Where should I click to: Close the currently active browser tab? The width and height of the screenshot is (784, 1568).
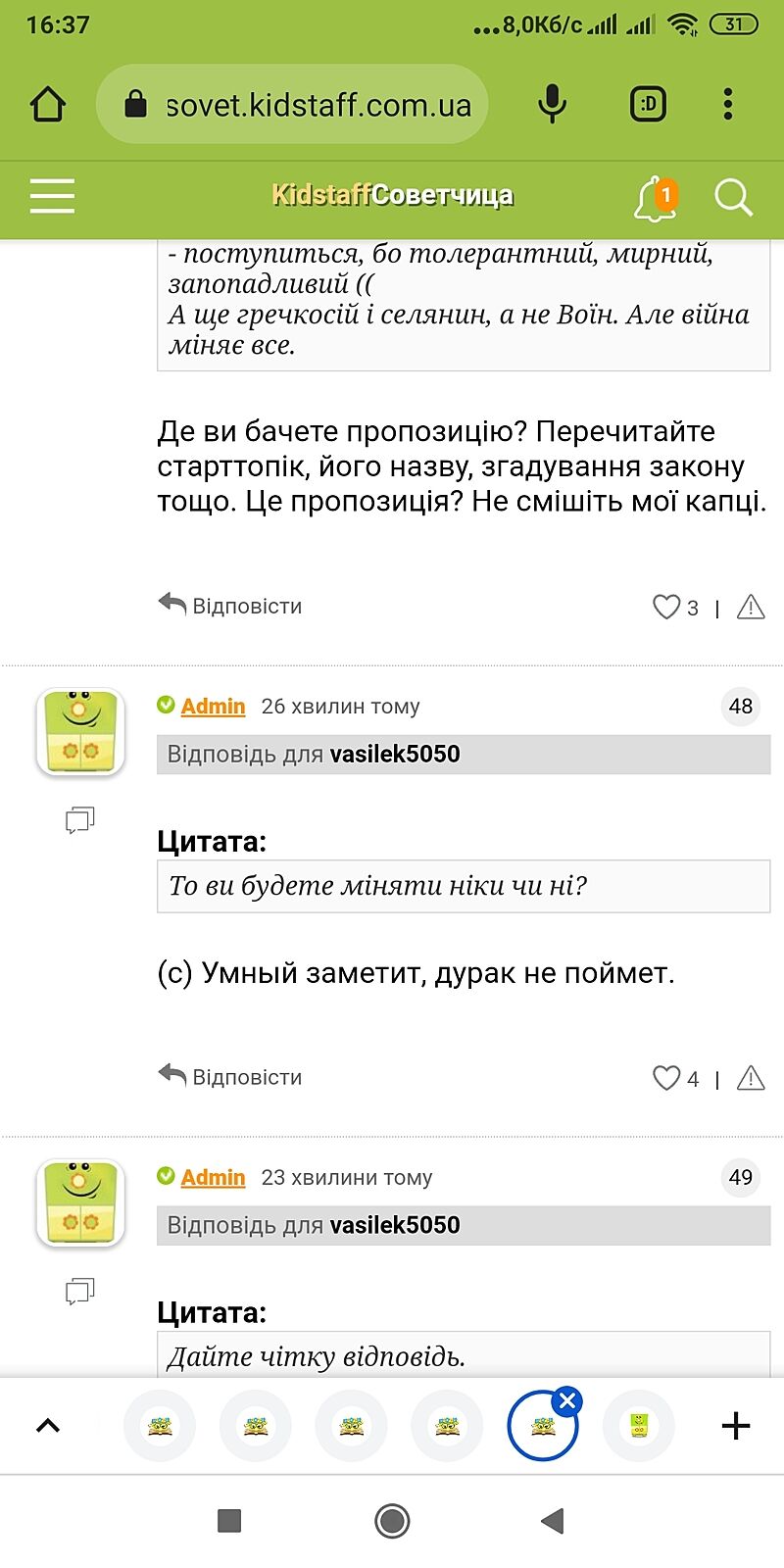[567, 1401]
